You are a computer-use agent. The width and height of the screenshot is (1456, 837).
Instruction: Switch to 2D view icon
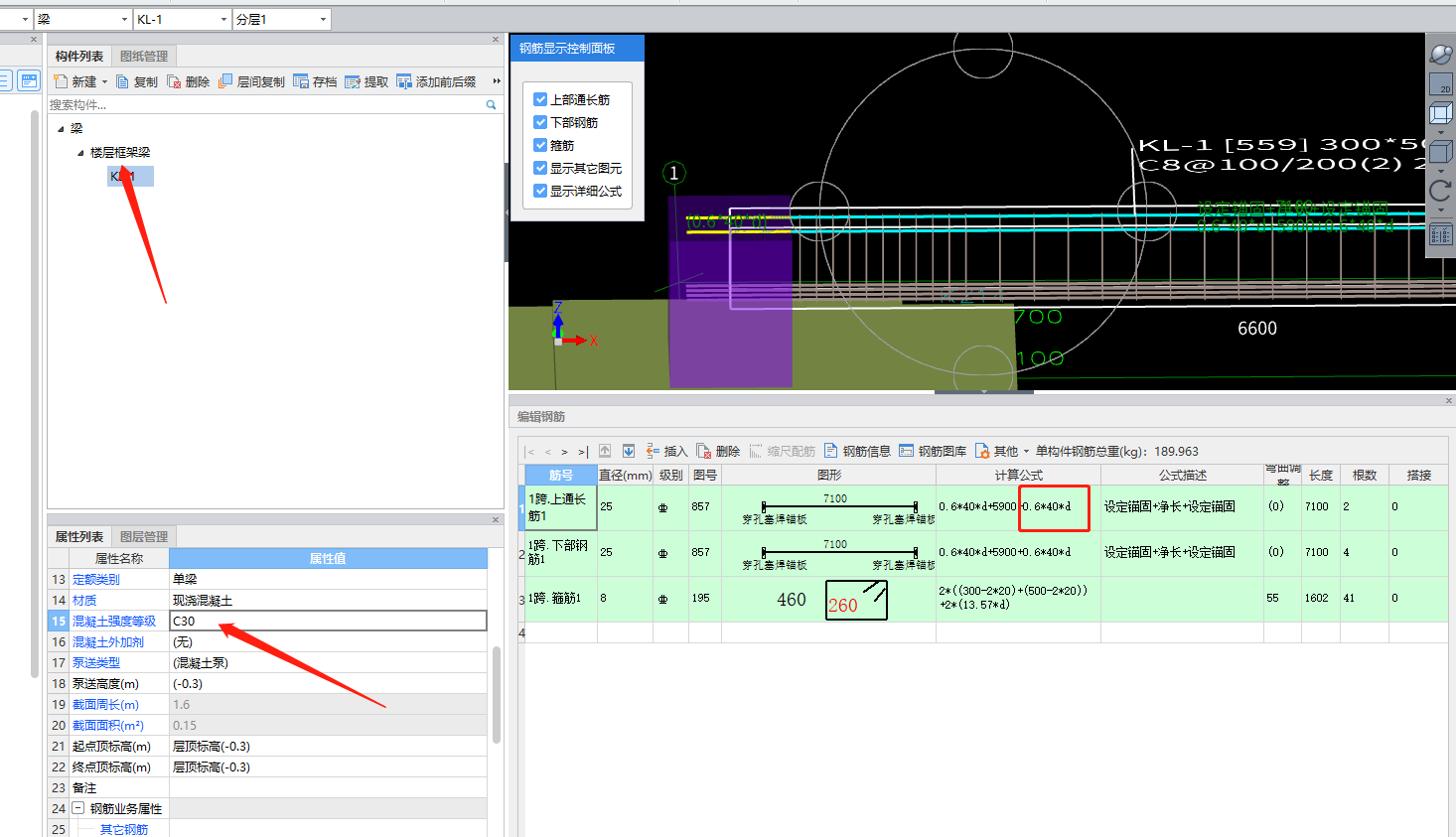[1441, 84]
